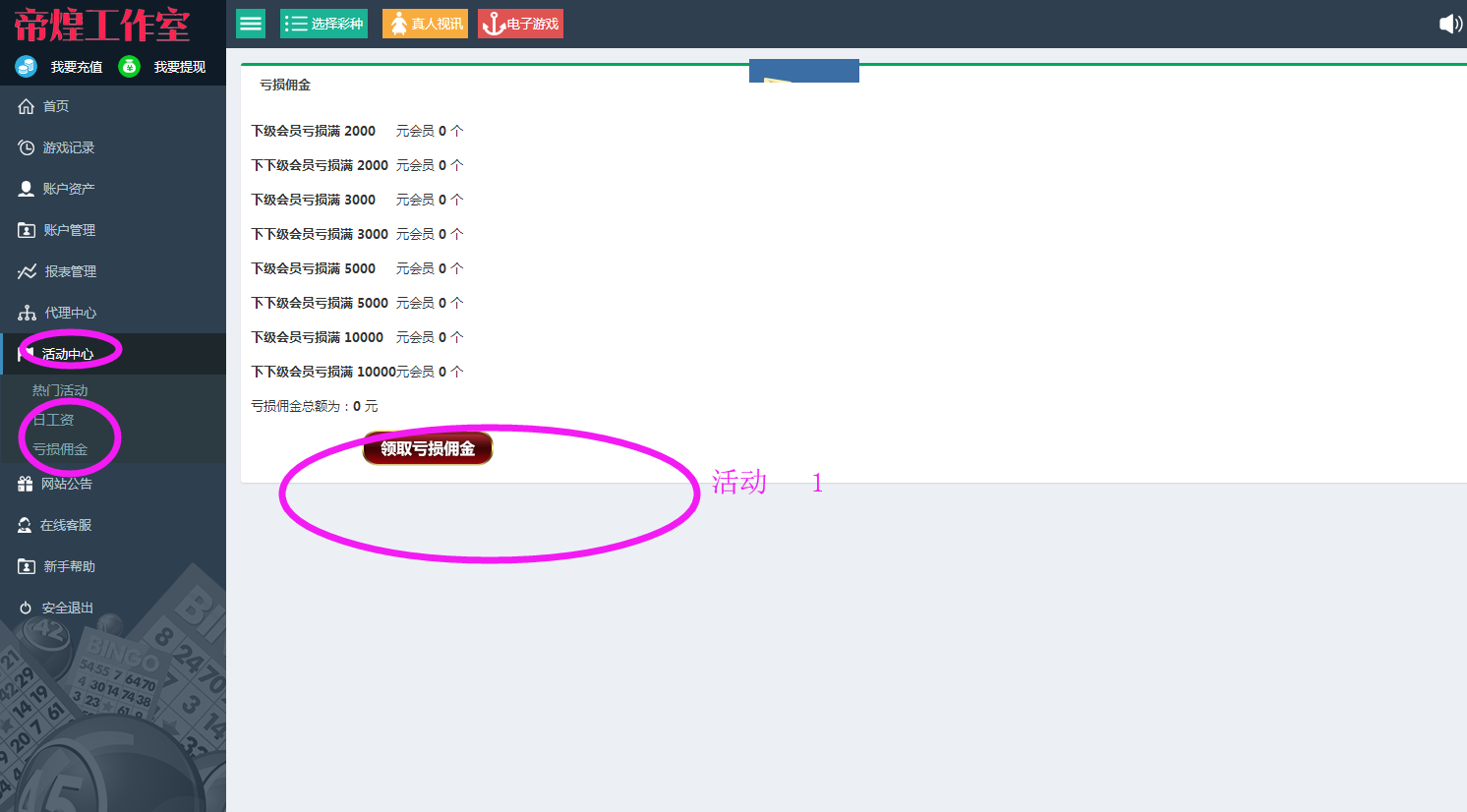Click the hierarchy icon for 代理中心
Image resolution: width=1467 pixels, height=812 pixels.
tap(27, 313)
